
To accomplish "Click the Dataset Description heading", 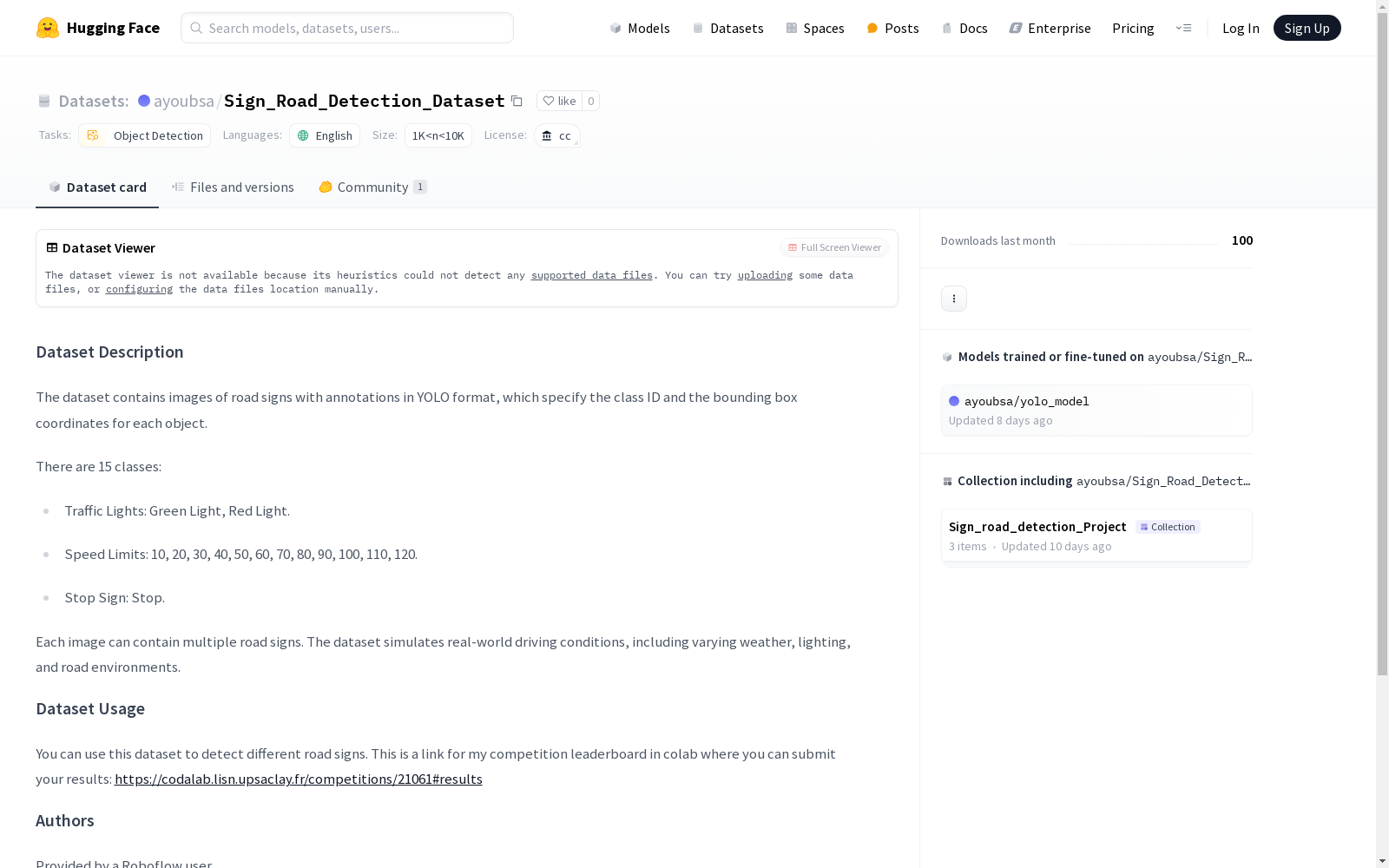I will click(109, 352).
